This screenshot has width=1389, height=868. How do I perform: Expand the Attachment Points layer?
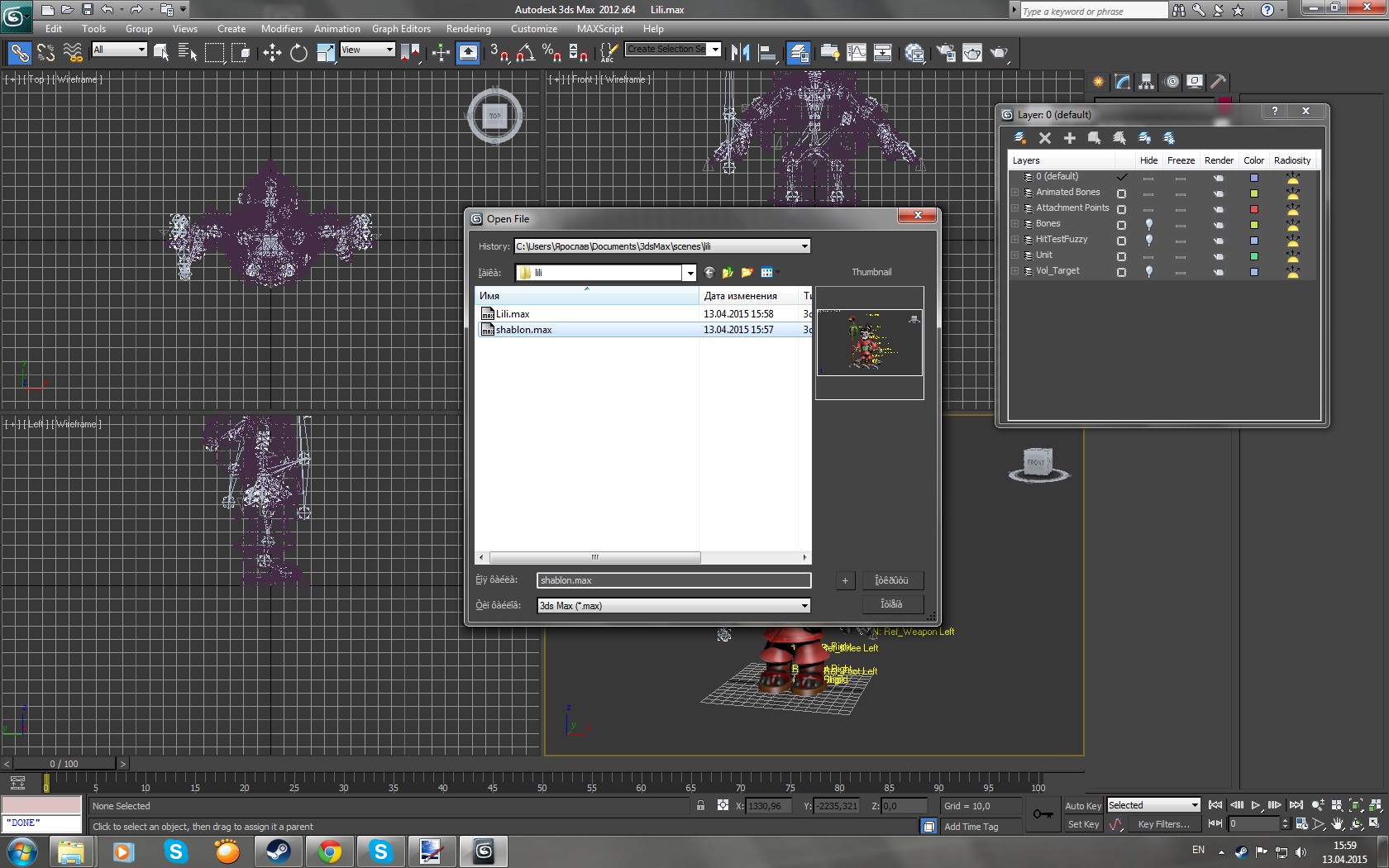pyautogui.click(x=1015, y=208)
